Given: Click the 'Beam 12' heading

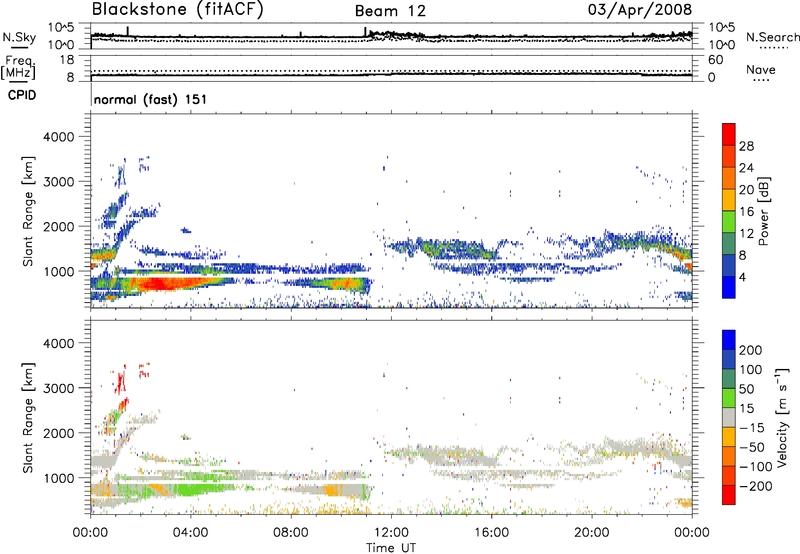Looking at the screenshot, I should point(390,11).
